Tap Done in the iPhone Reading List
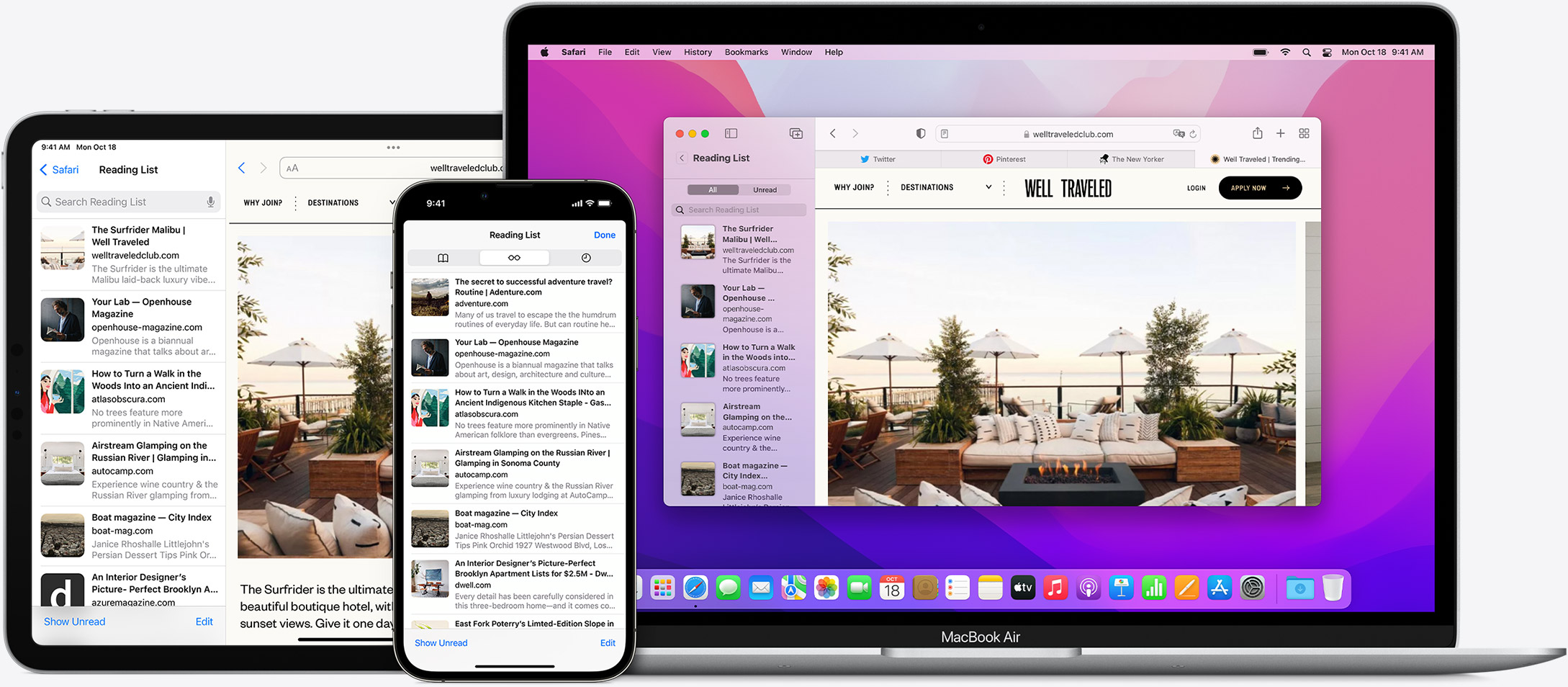The image size is (1568, 687). tap(604, 235)
